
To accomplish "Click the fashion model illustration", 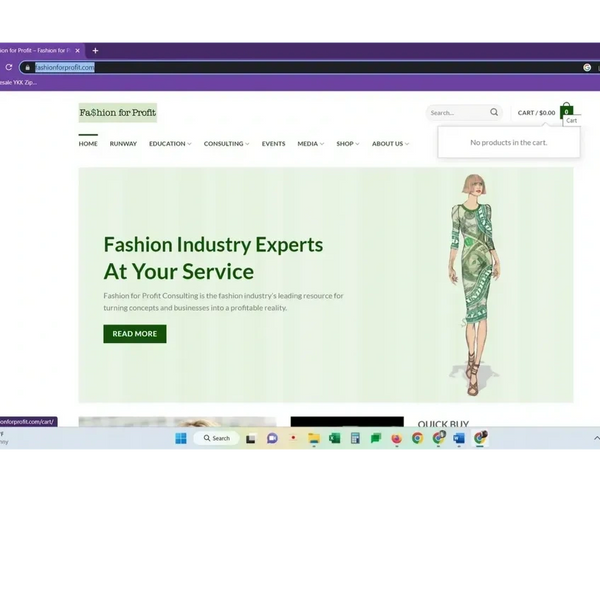I will 474,285.
